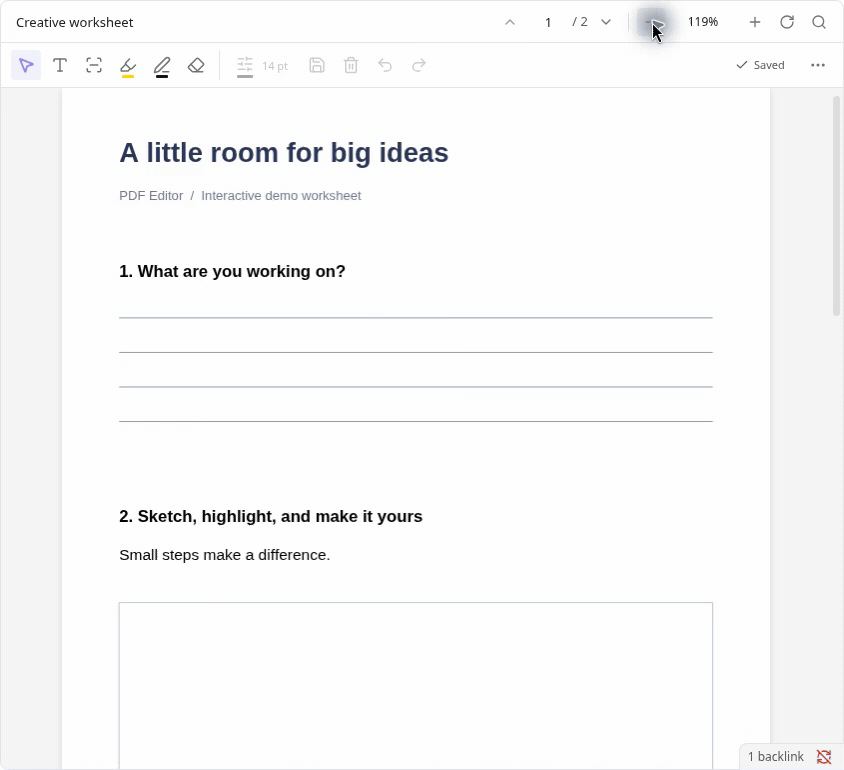
Task: Click the Save disk icon
Action: [317, 66]
